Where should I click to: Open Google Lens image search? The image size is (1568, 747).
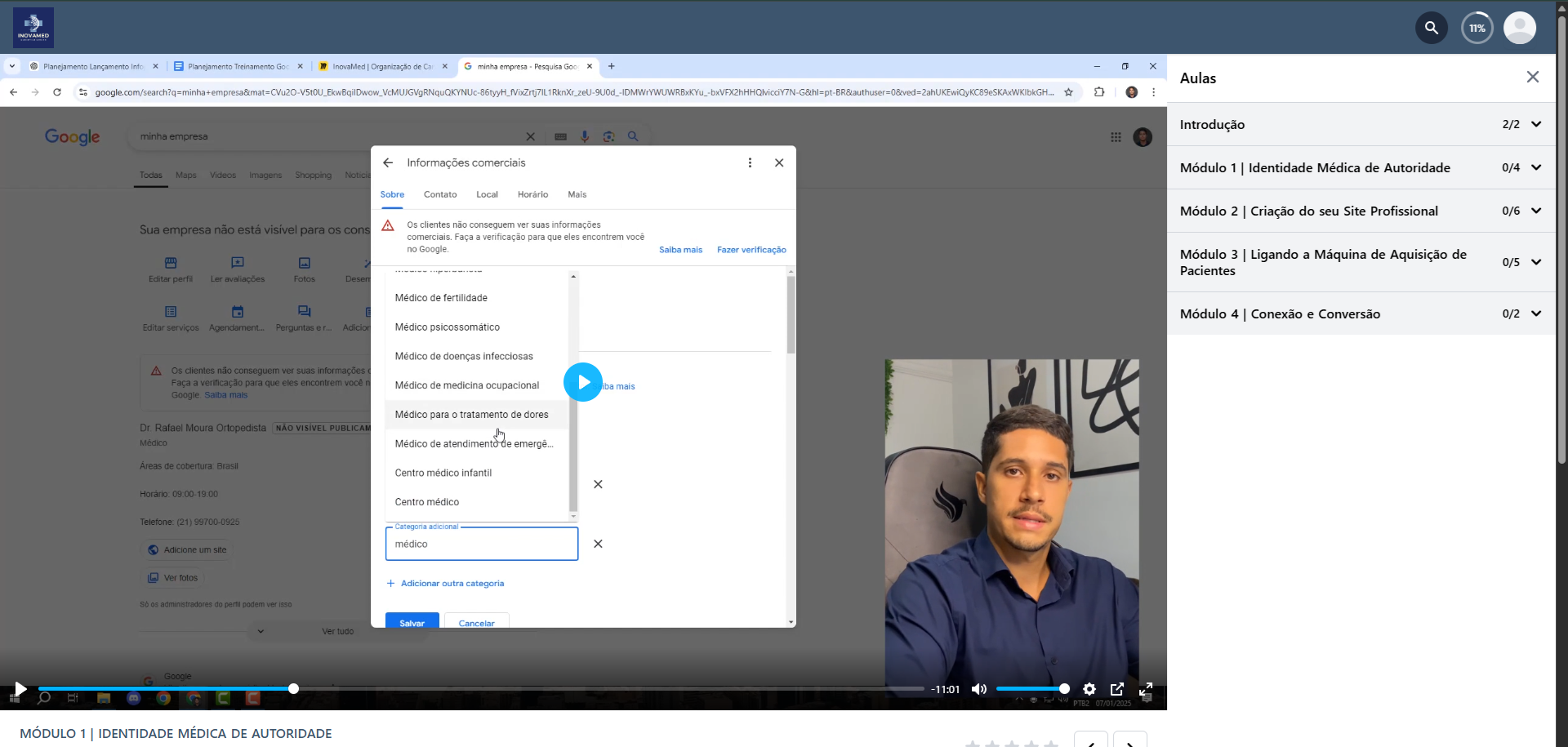[608, 136]
